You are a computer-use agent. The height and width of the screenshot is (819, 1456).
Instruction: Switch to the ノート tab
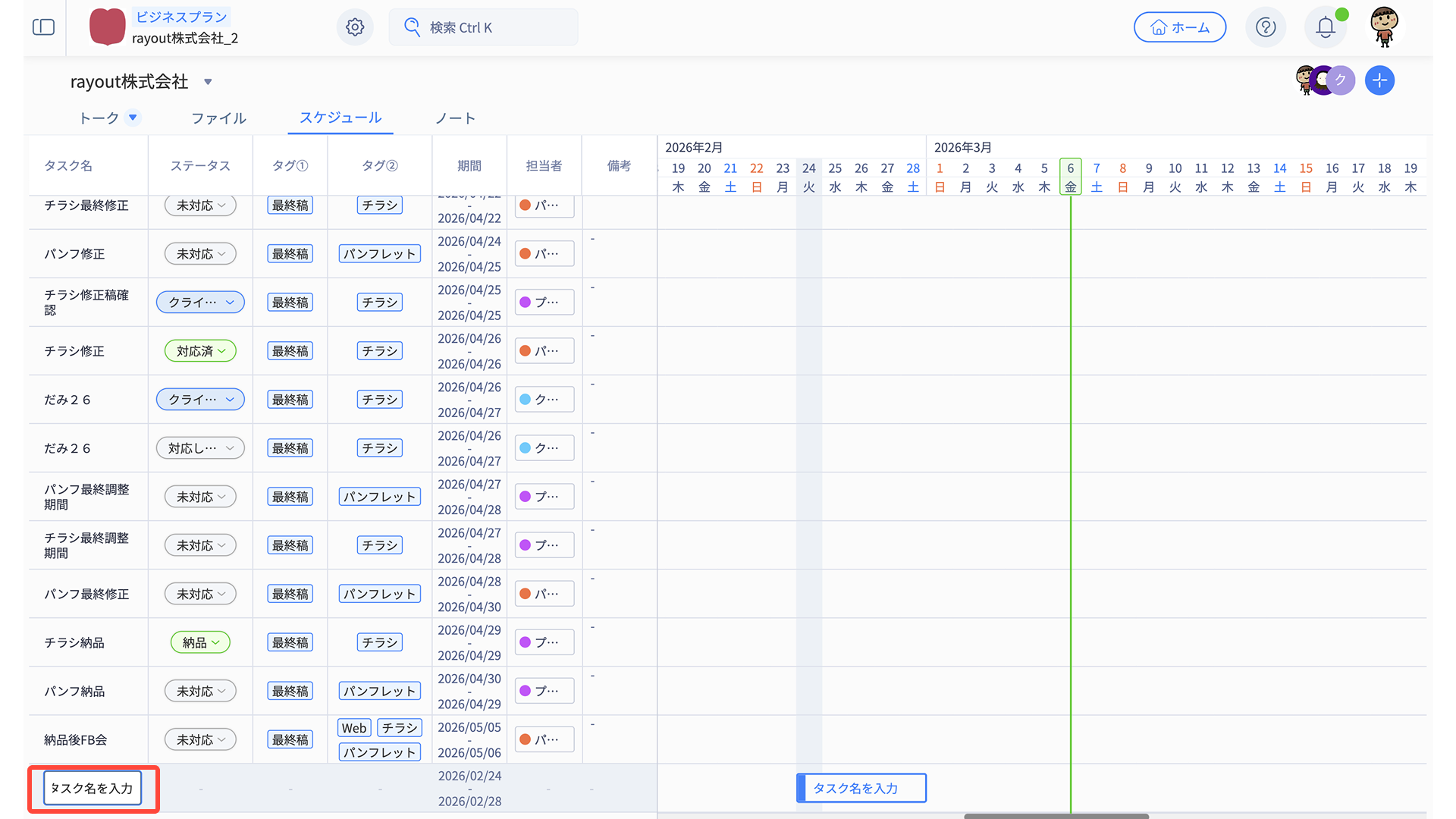tap(455, 118)
